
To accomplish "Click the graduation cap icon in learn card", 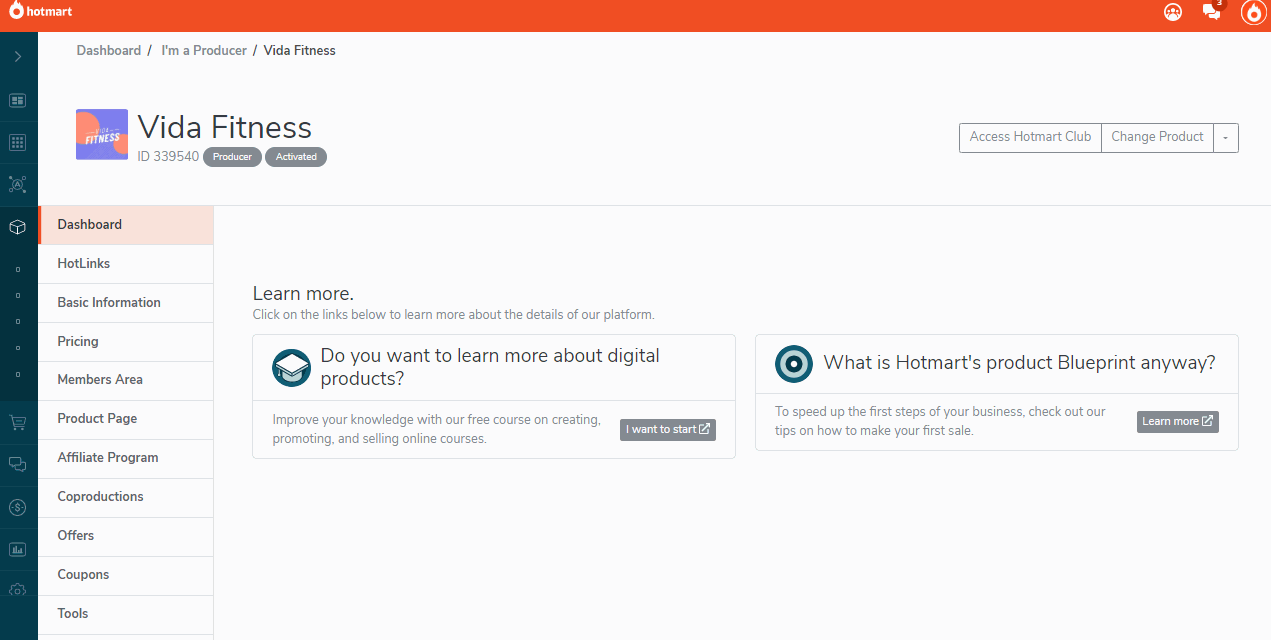I will [292, 368].
